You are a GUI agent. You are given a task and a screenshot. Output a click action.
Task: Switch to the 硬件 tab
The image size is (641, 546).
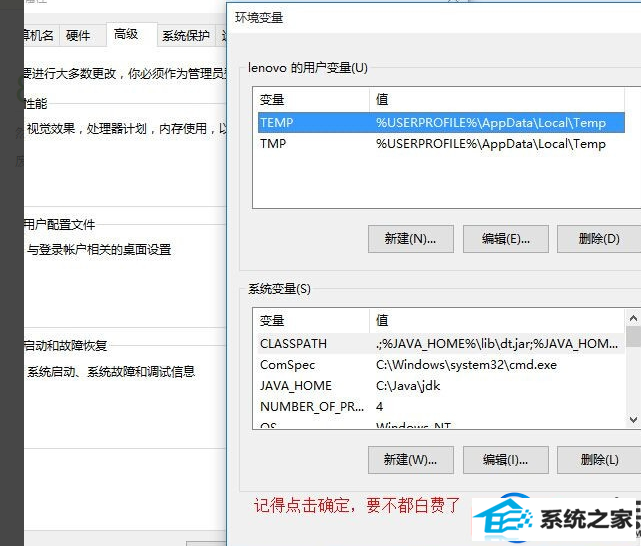click(78, 36)
